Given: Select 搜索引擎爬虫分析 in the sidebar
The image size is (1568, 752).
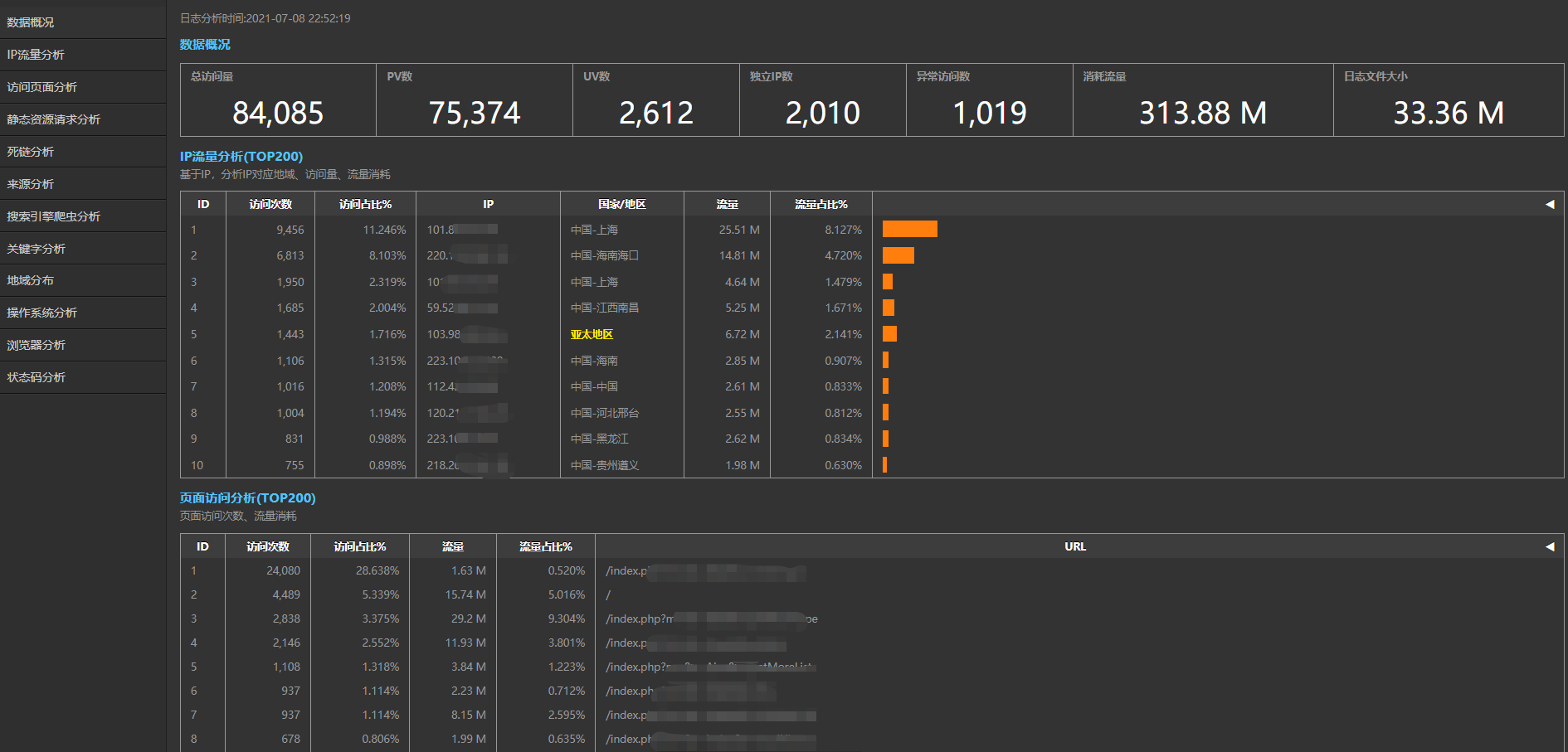Looking at the screenshot, I should coord(83,216).
